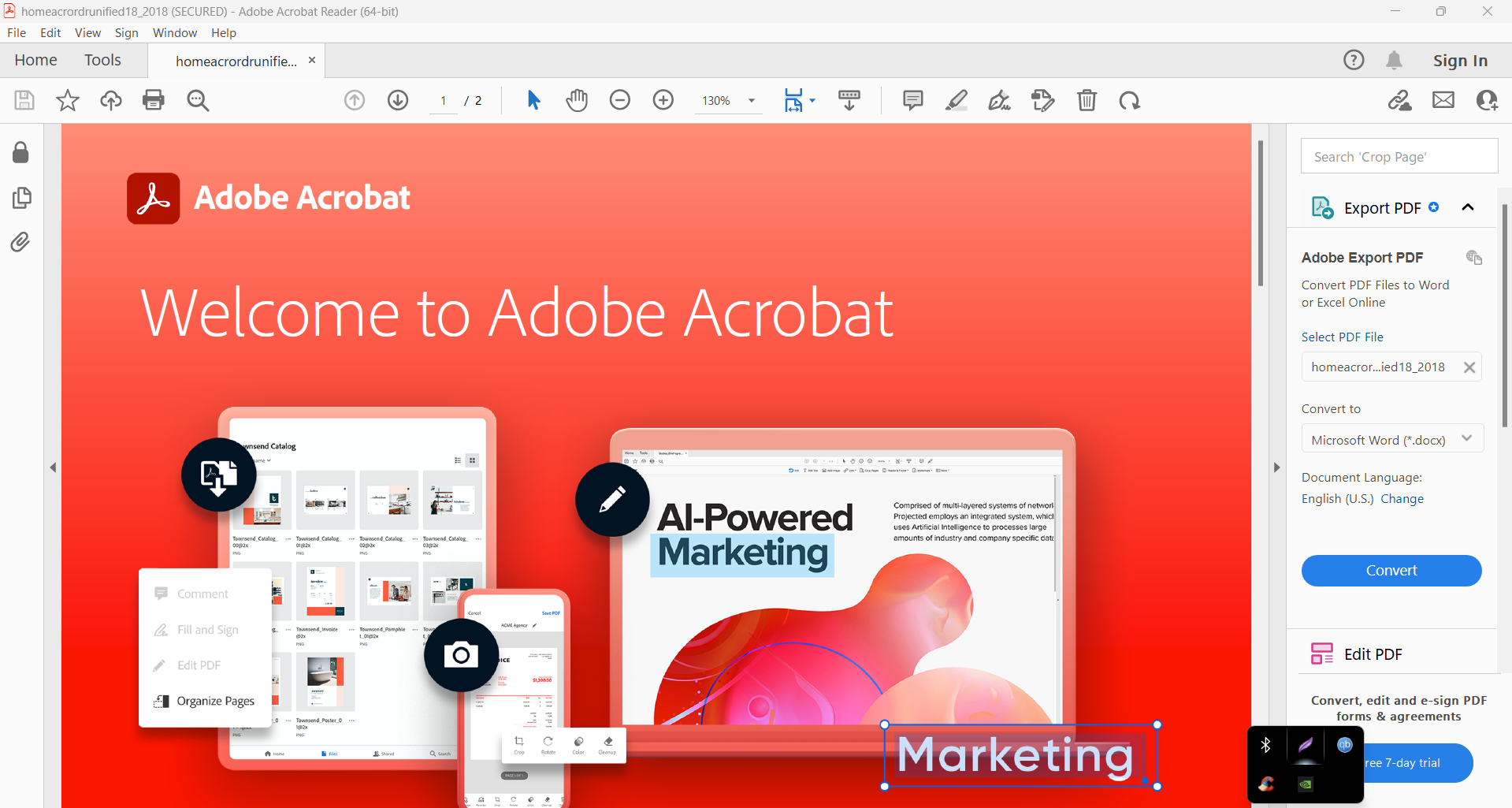The height and width of the screenshot is (808, 1512).
Task: Click the current page number field
Action: point(444,100)
